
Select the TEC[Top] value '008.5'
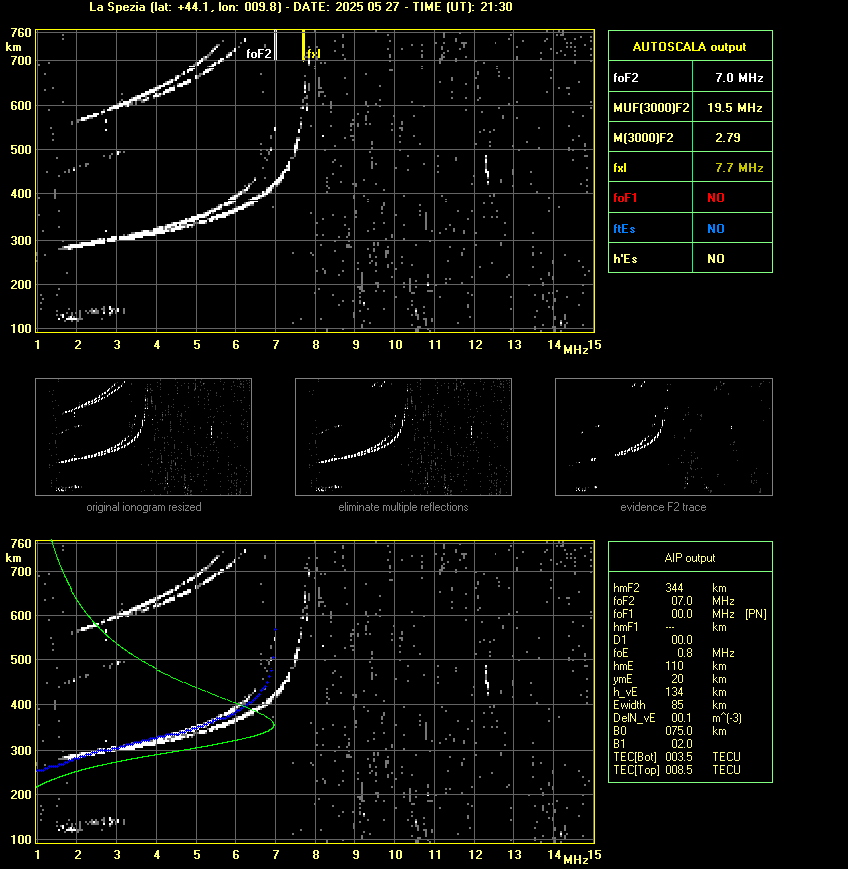[x=679, y=770]
